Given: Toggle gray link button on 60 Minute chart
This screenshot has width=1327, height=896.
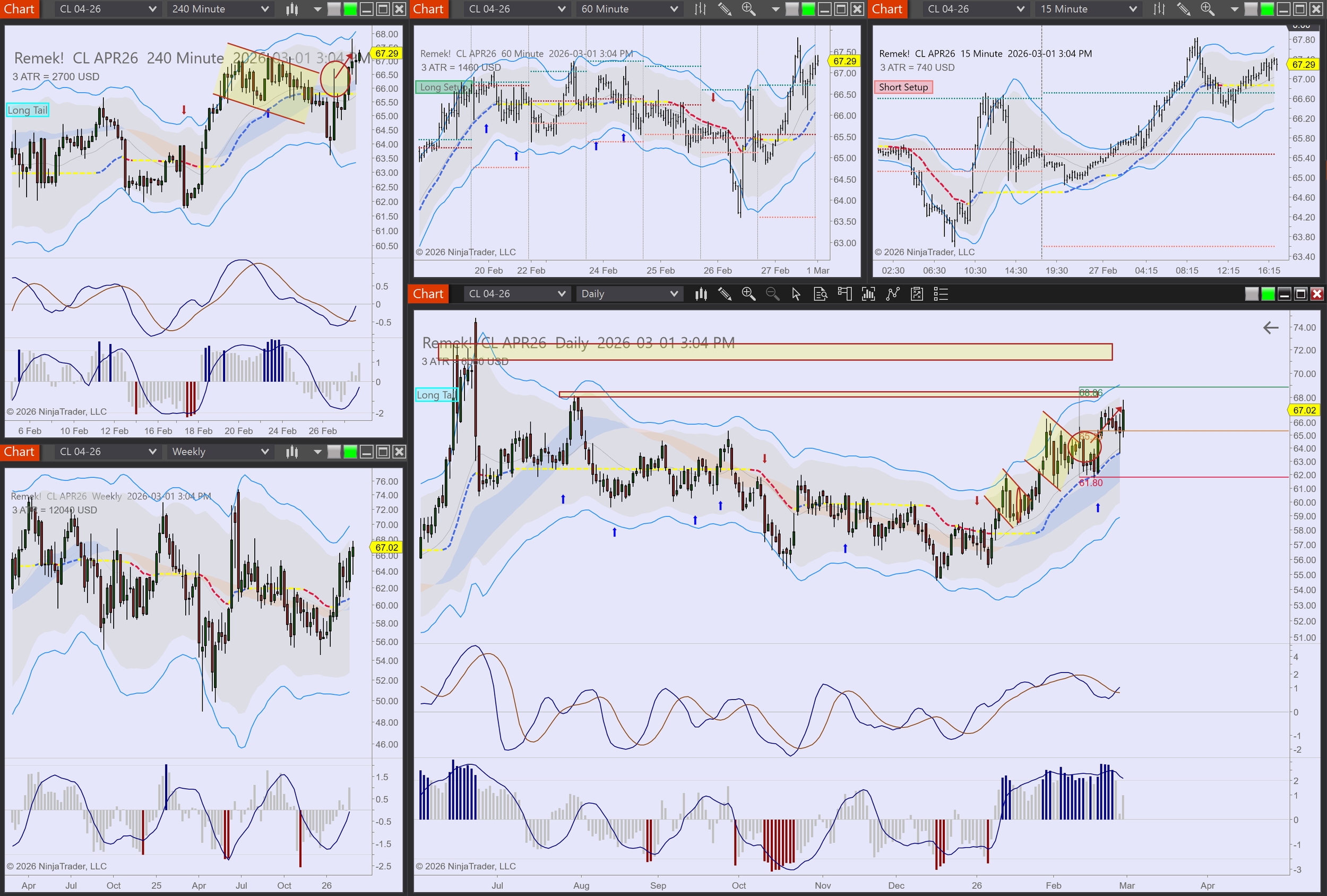Looking at the screenshot, I should click(792, 9).
